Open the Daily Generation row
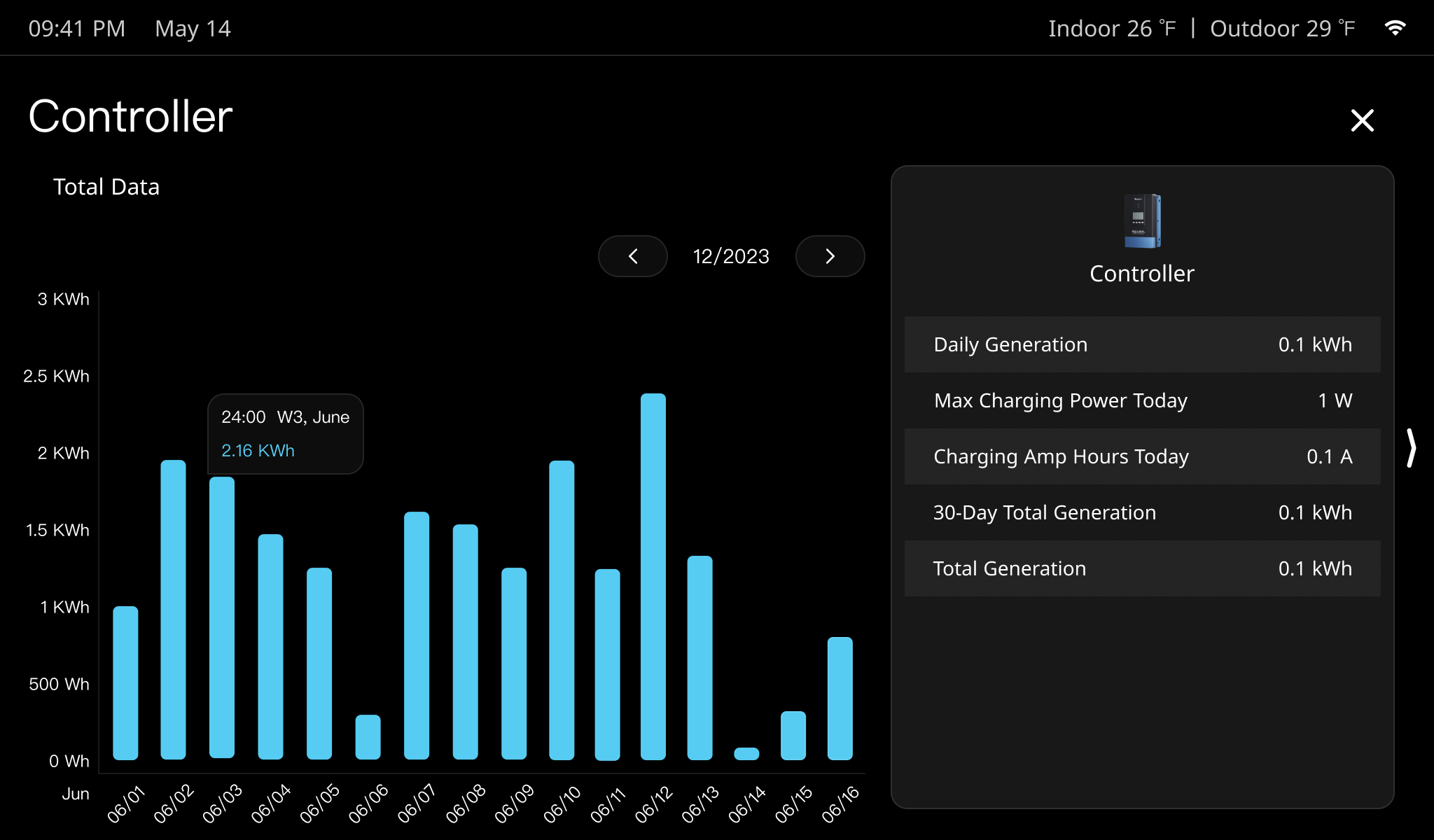This screenshot has width=1434, height=840. click(x=1142, y=344)
